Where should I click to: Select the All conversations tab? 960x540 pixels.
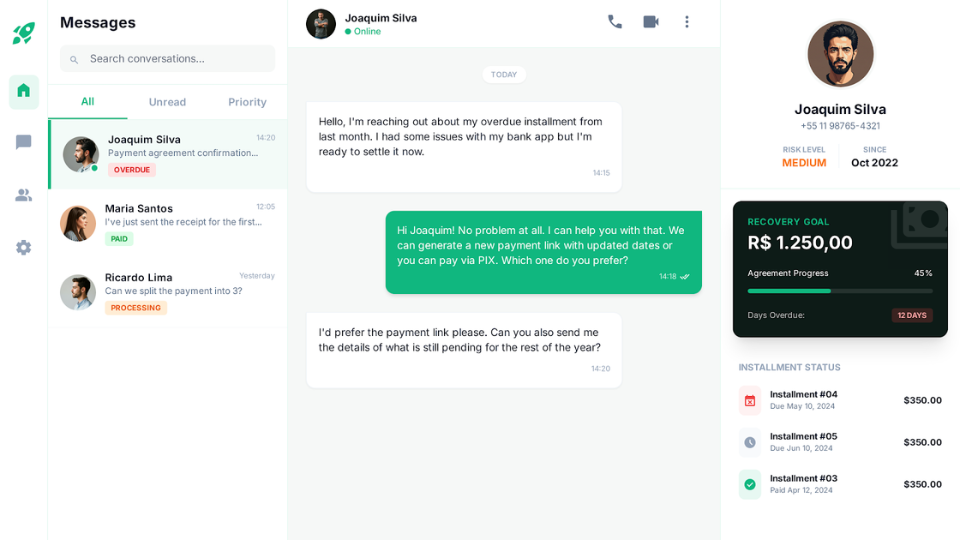[88, 102]
